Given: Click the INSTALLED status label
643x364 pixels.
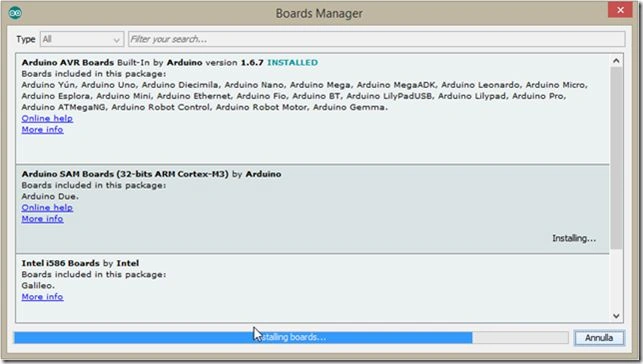Looking at the screenshot, I should pos(292,63).
